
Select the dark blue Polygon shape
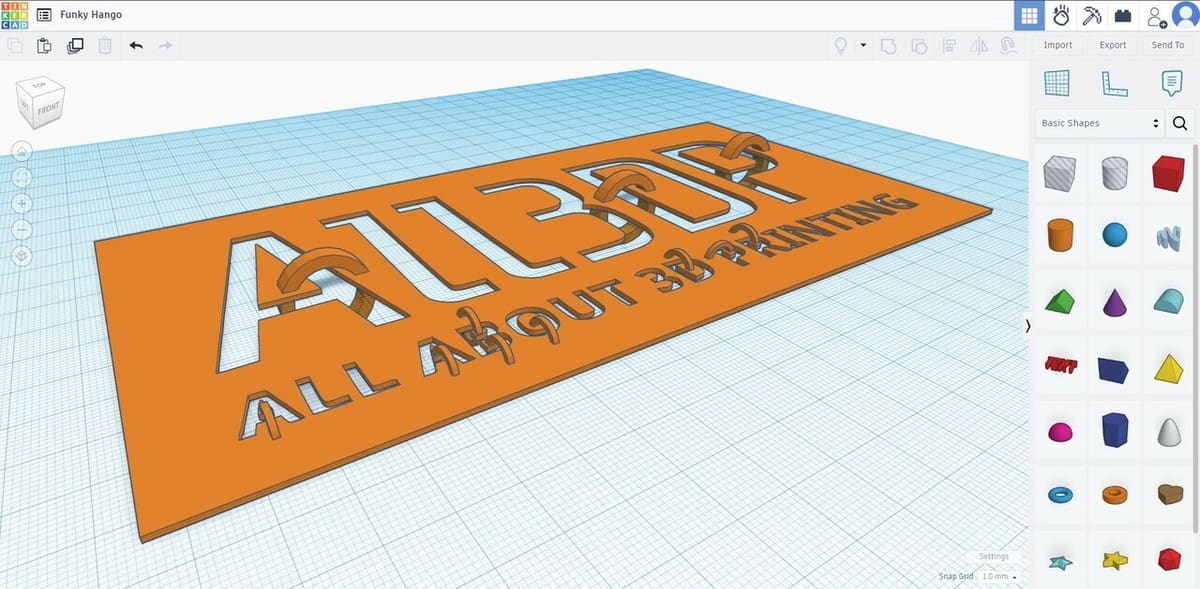click(1114, 430)
